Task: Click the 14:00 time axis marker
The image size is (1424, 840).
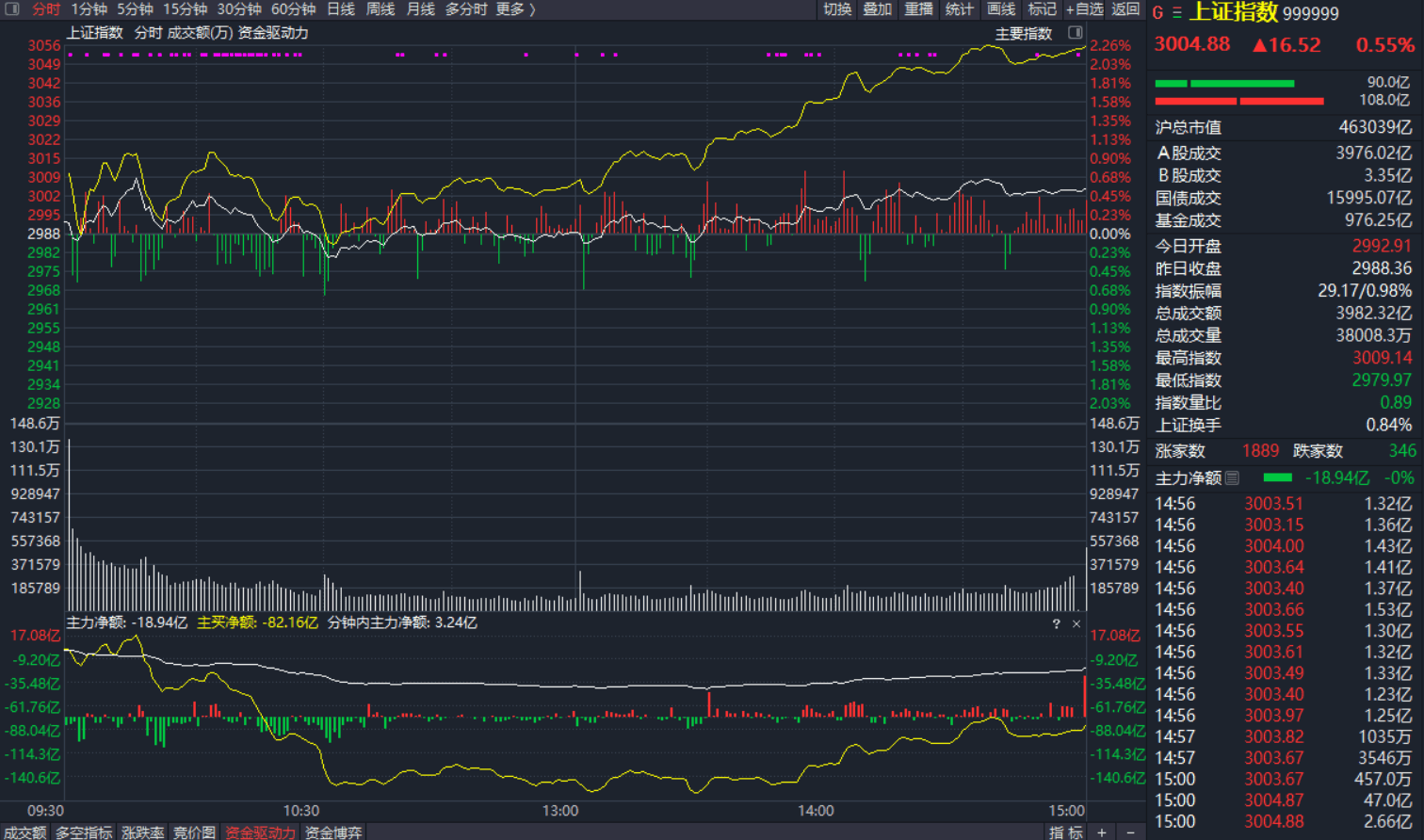Action: point(816,811)
